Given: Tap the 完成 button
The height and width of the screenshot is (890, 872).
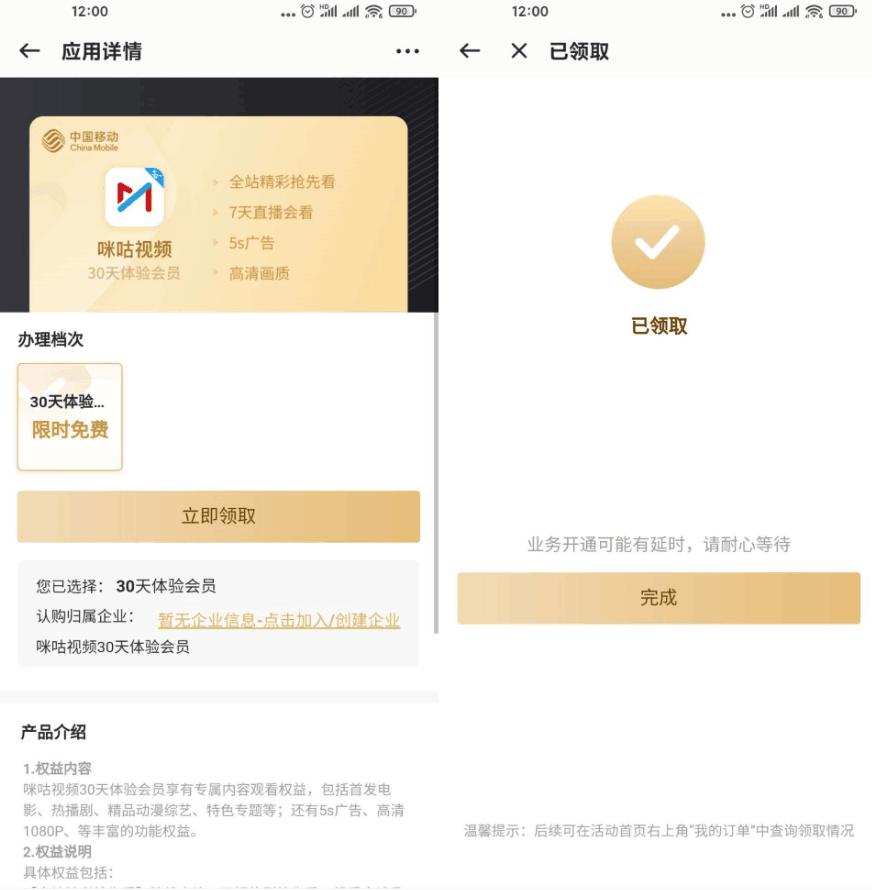Looking at the screenshot, I should coord(659,598).
